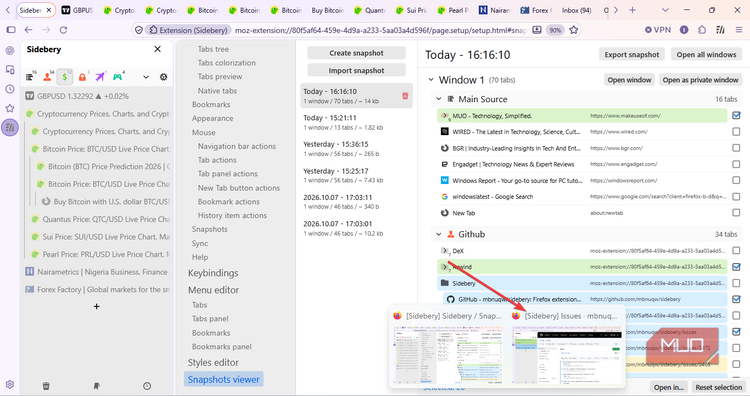This screenshot has width=750, height=396.
Task: Open the list all tabs dropdown
Action: 665,10
